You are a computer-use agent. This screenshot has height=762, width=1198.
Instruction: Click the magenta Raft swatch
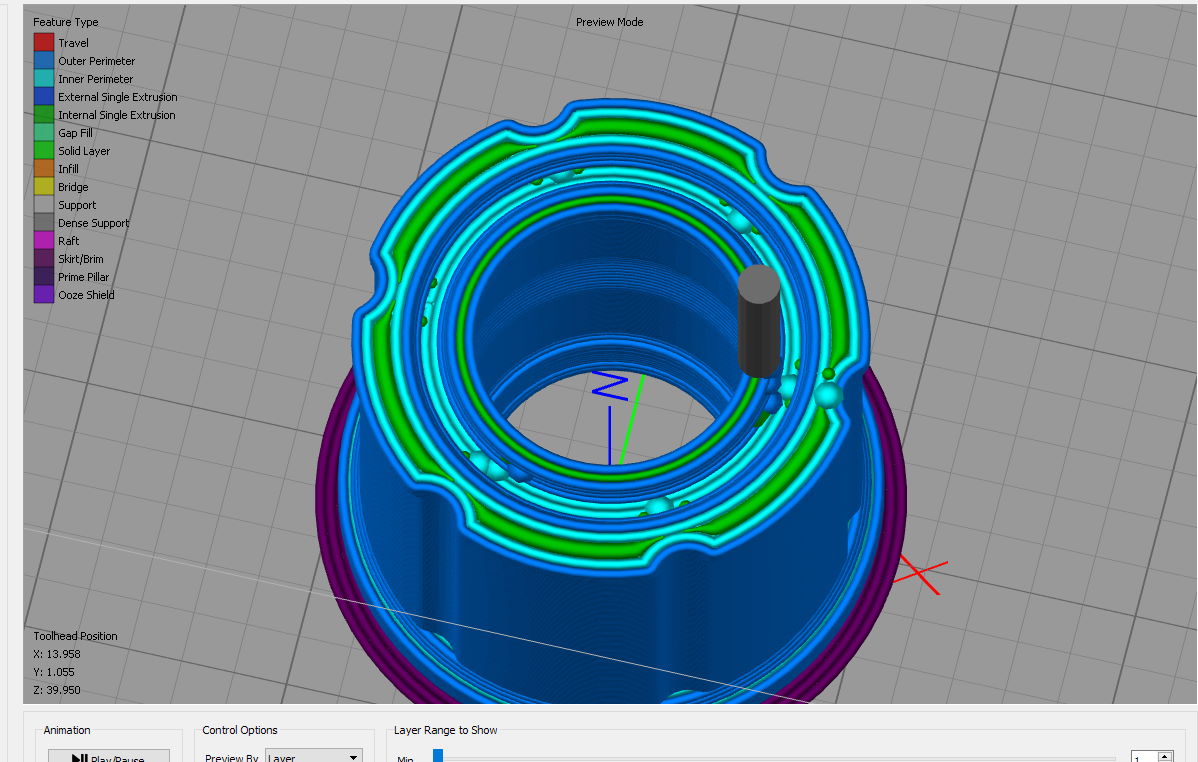click(44, 241)
